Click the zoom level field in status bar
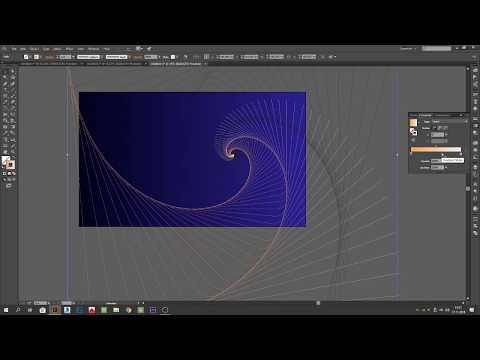This screenshot has height=360, width=480. click(x=41, y=303)
